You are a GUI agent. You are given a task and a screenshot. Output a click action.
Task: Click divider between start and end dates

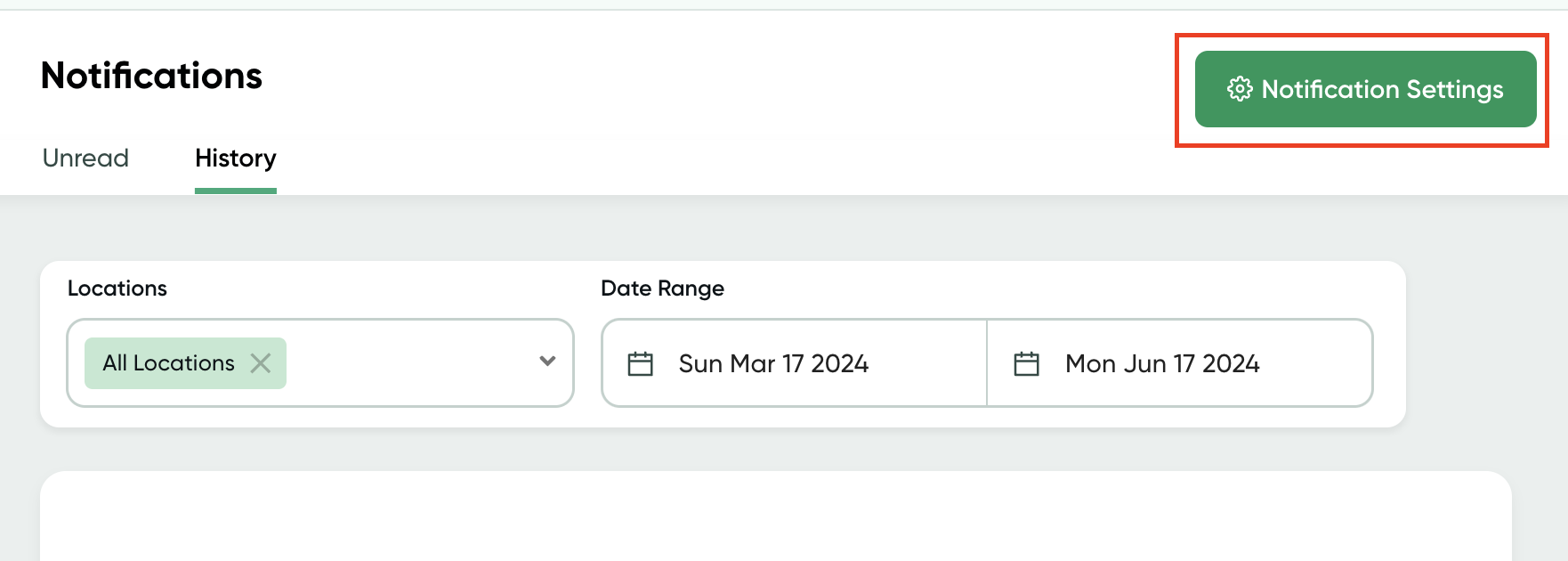click(987, 363)
